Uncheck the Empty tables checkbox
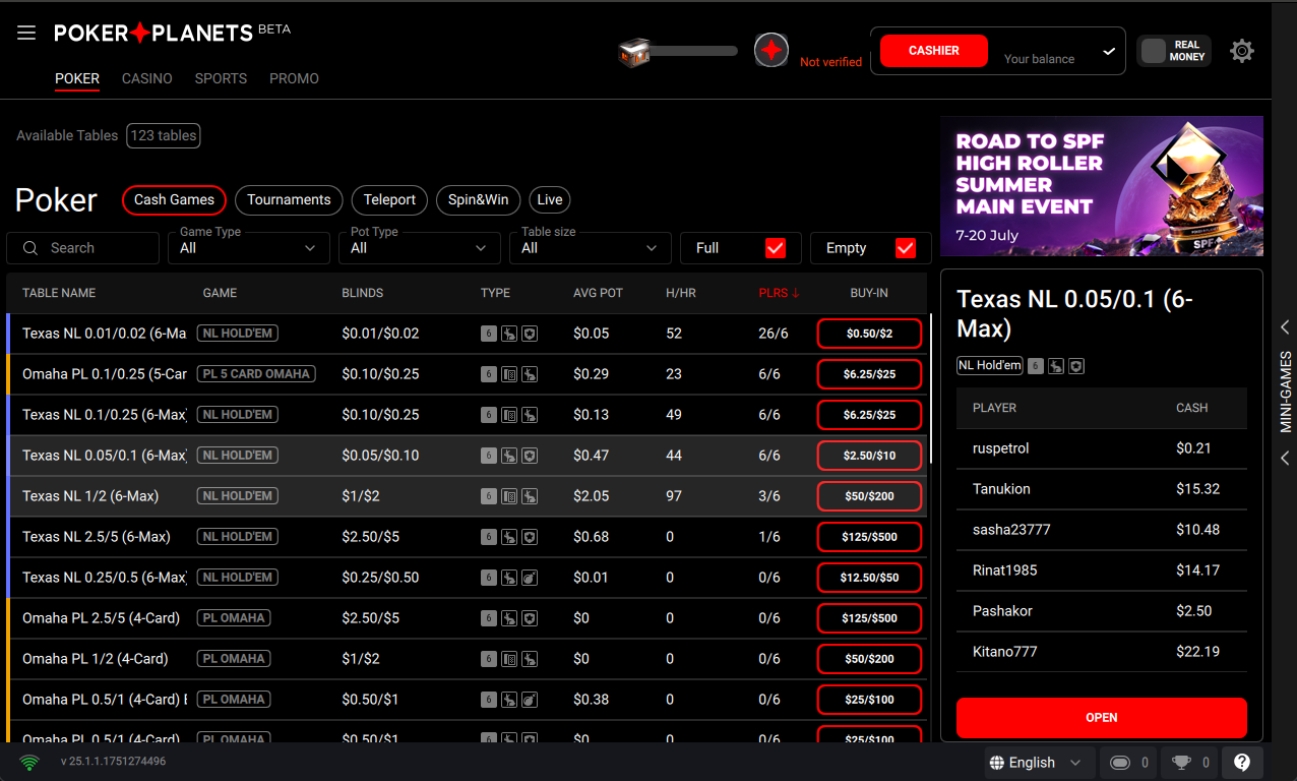This screenshot has height=781, width=1297. (x=905, y=248)
